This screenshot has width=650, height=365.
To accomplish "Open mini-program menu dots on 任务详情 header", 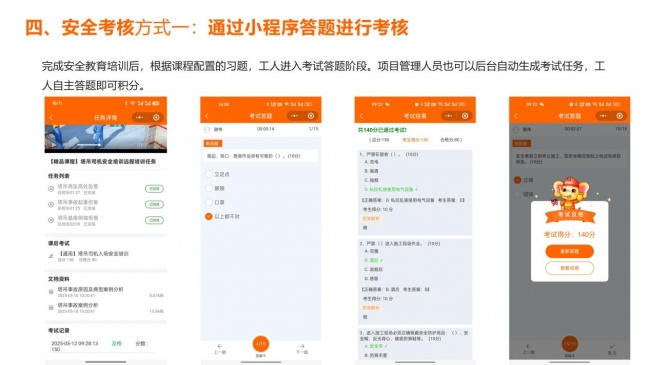I will tap(140, 117).
